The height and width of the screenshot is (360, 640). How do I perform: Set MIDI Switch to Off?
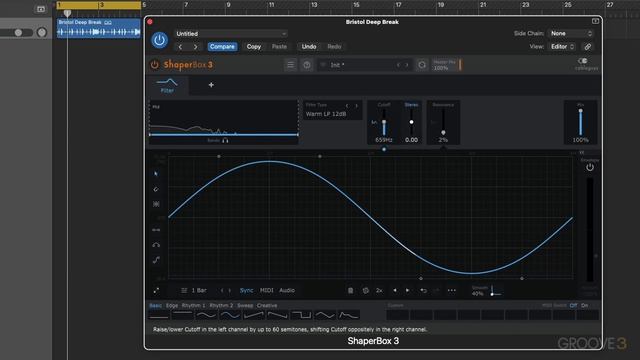tap(573, 305)
